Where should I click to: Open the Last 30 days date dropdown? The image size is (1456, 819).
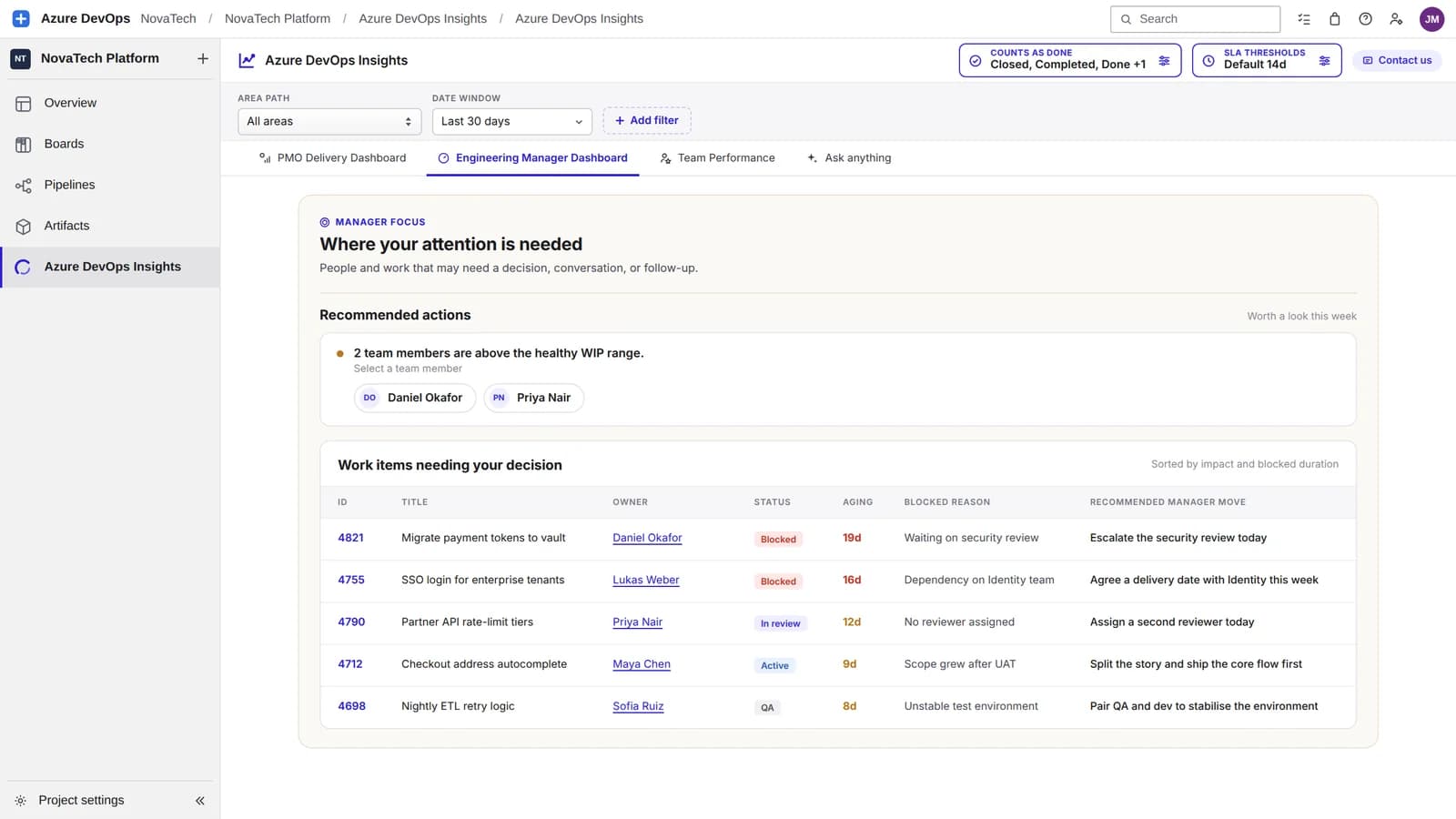point(511,121)
